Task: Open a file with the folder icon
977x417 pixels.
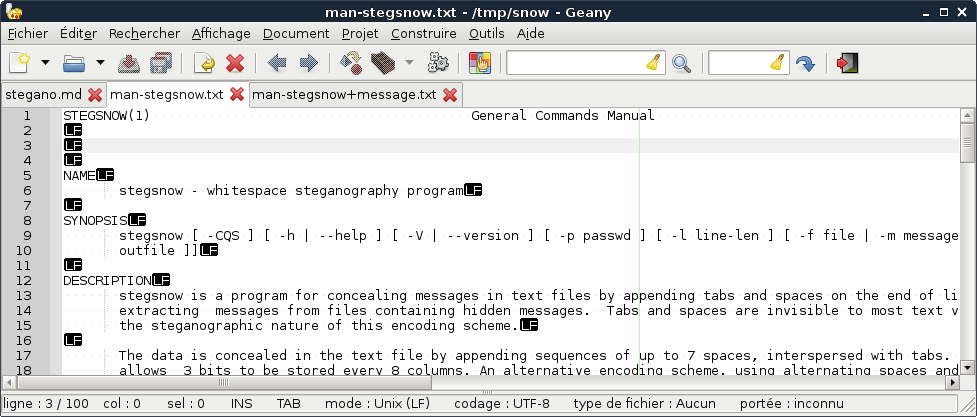Action: 74,63
